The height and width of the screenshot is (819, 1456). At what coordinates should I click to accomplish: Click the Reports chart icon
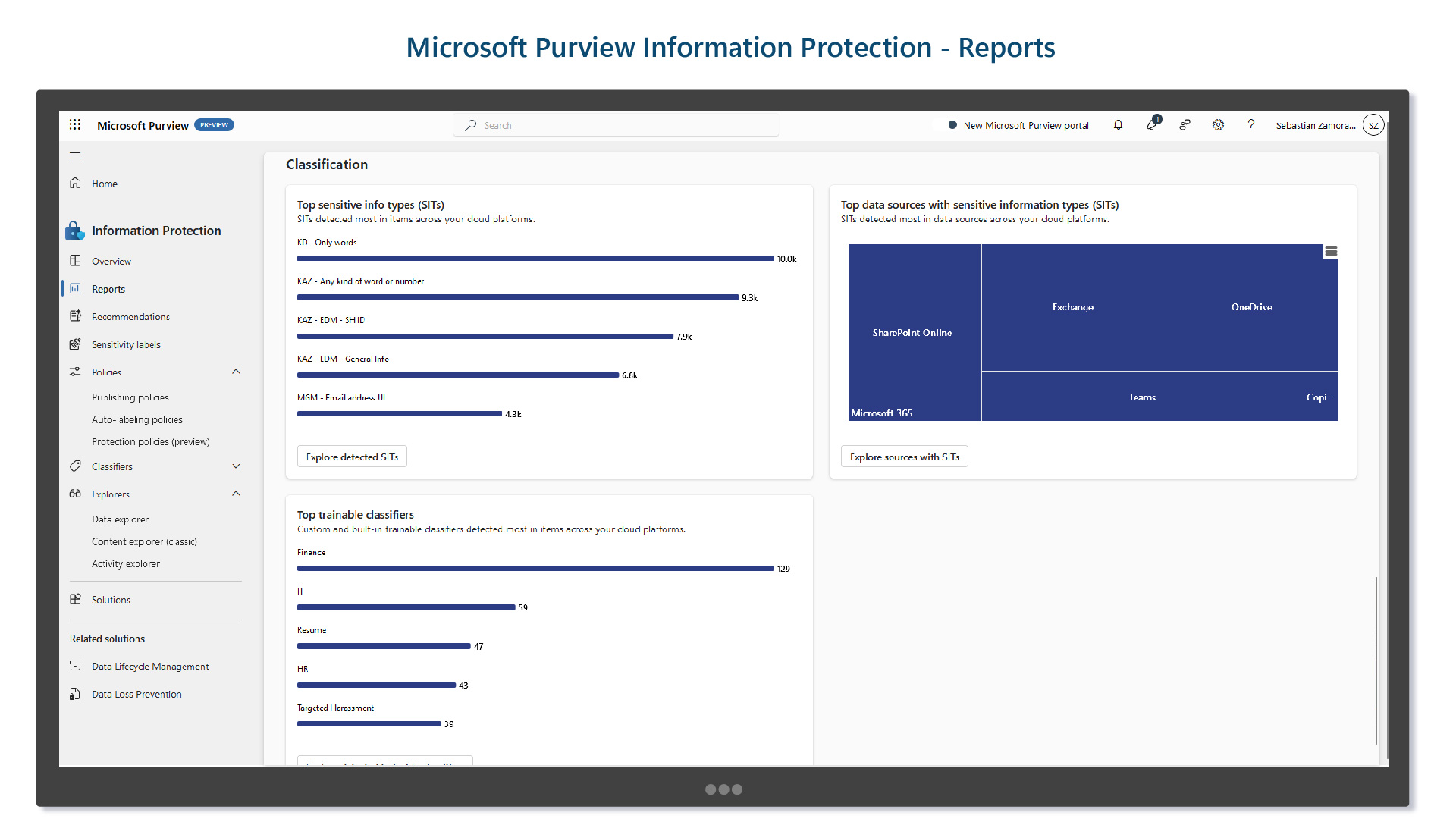pyautogui.click(x=75, y=289)
